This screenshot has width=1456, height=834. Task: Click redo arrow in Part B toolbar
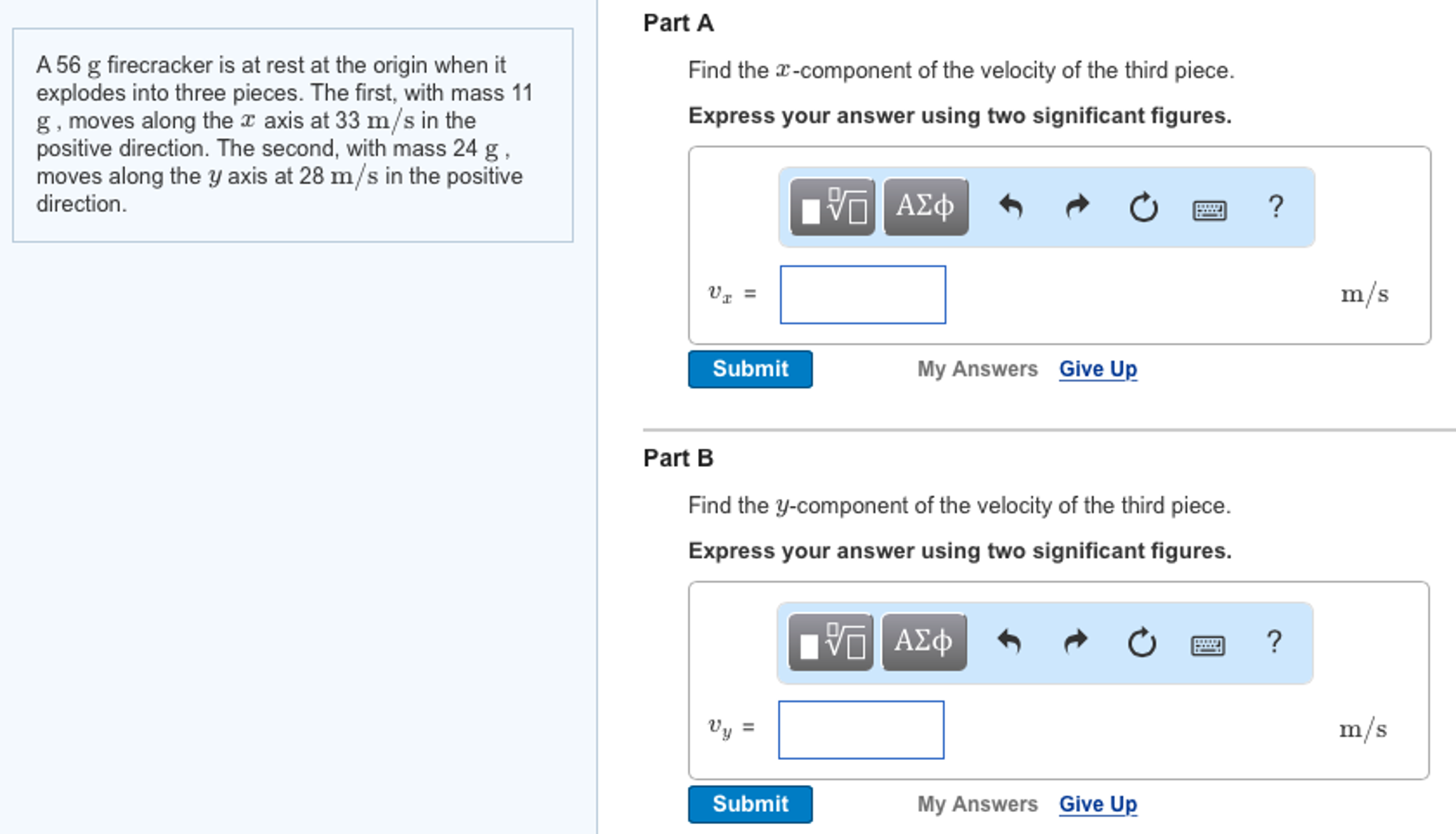[x=1076, y=643]
